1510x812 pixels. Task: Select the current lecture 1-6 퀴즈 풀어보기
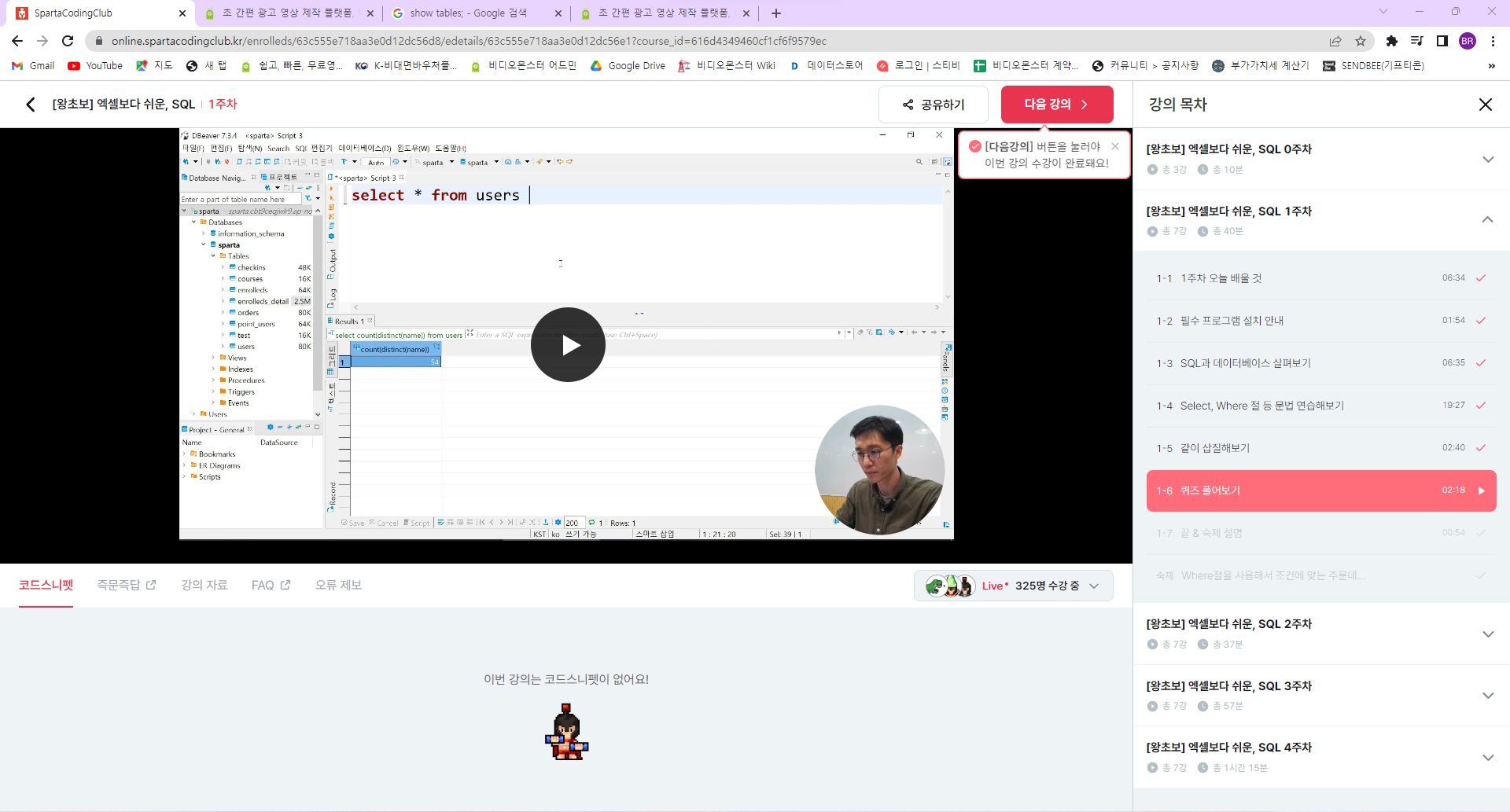tap(1321, 491)
